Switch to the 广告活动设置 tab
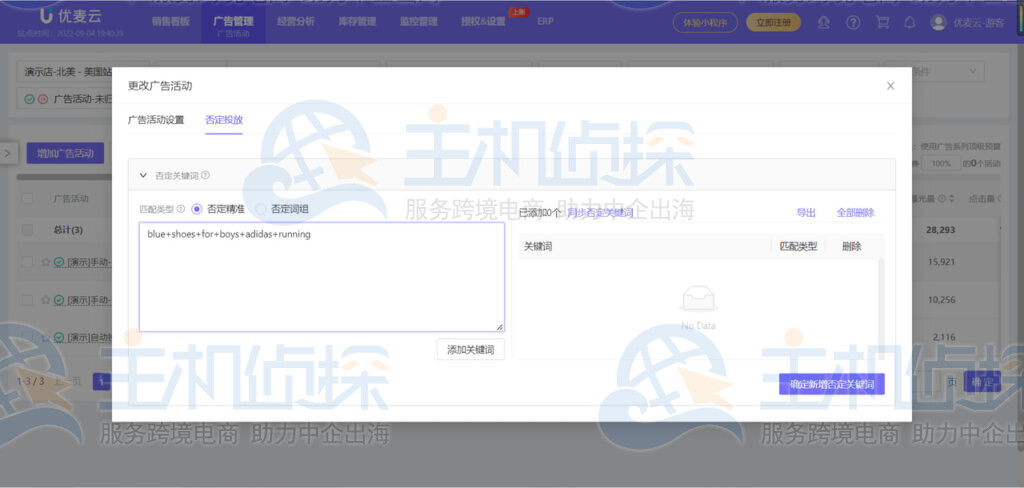Screen dimensions: 1024x488 (x=156, y=120)
